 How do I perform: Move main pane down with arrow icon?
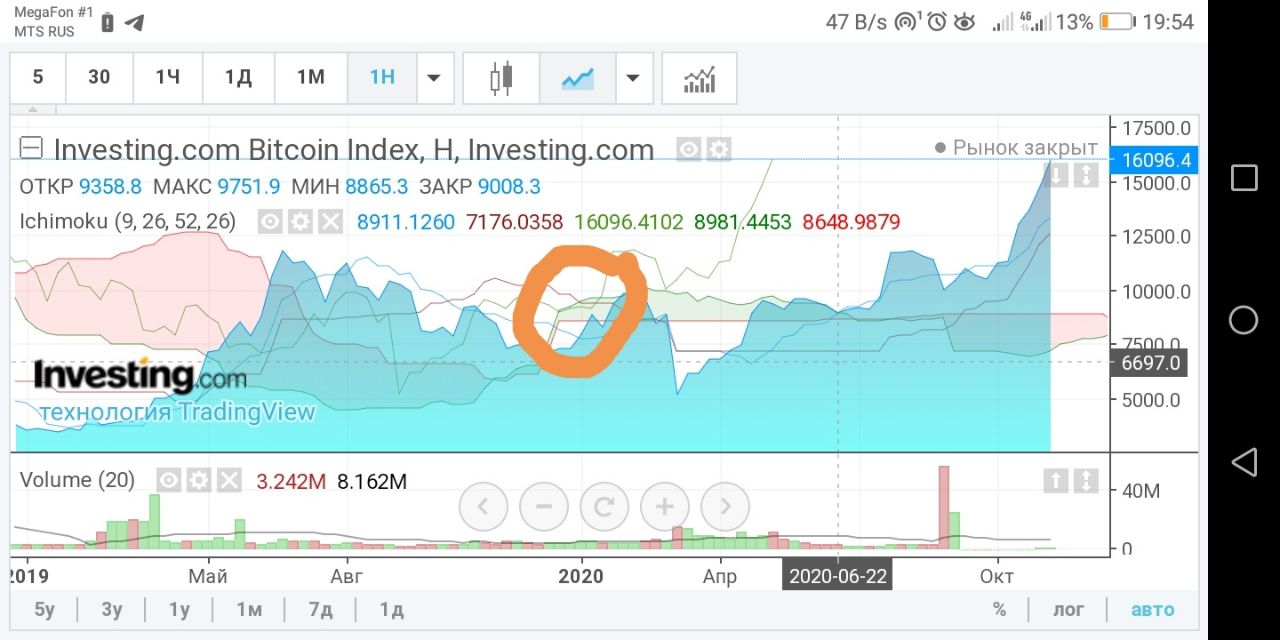(1056, 176)
